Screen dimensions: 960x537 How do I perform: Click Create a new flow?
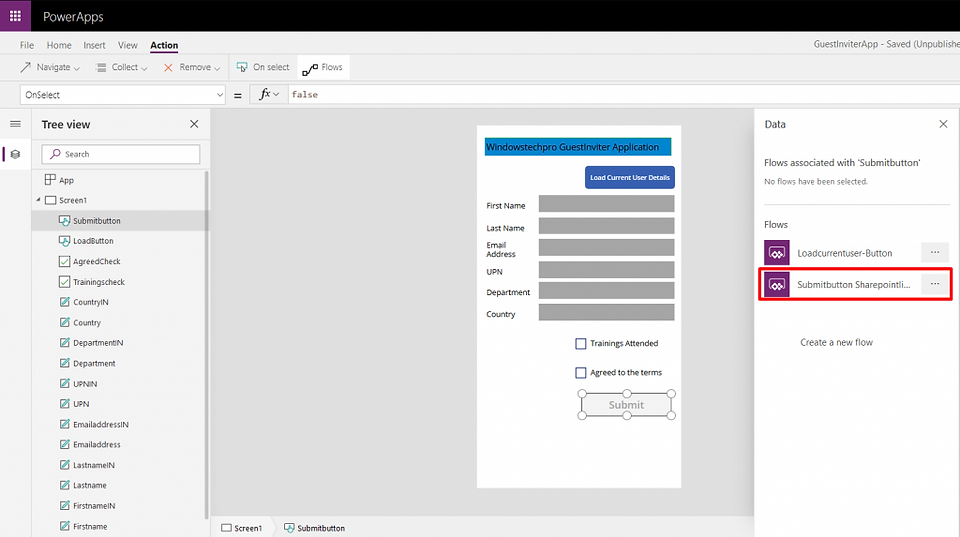(836, 342)
